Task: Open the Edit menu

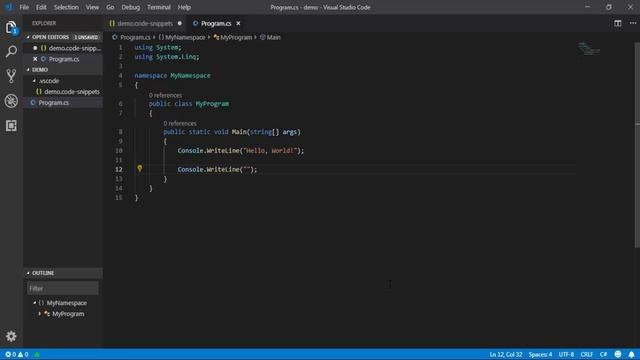Action: pos(41,7)
